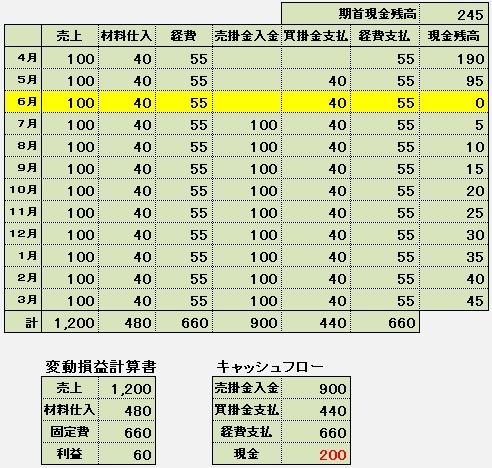Image resolution: width=492 pixels, height=468 pixels.
Task: Select 売掛金入金 900 in キャッシュフロー
Action: pos(316,388)
